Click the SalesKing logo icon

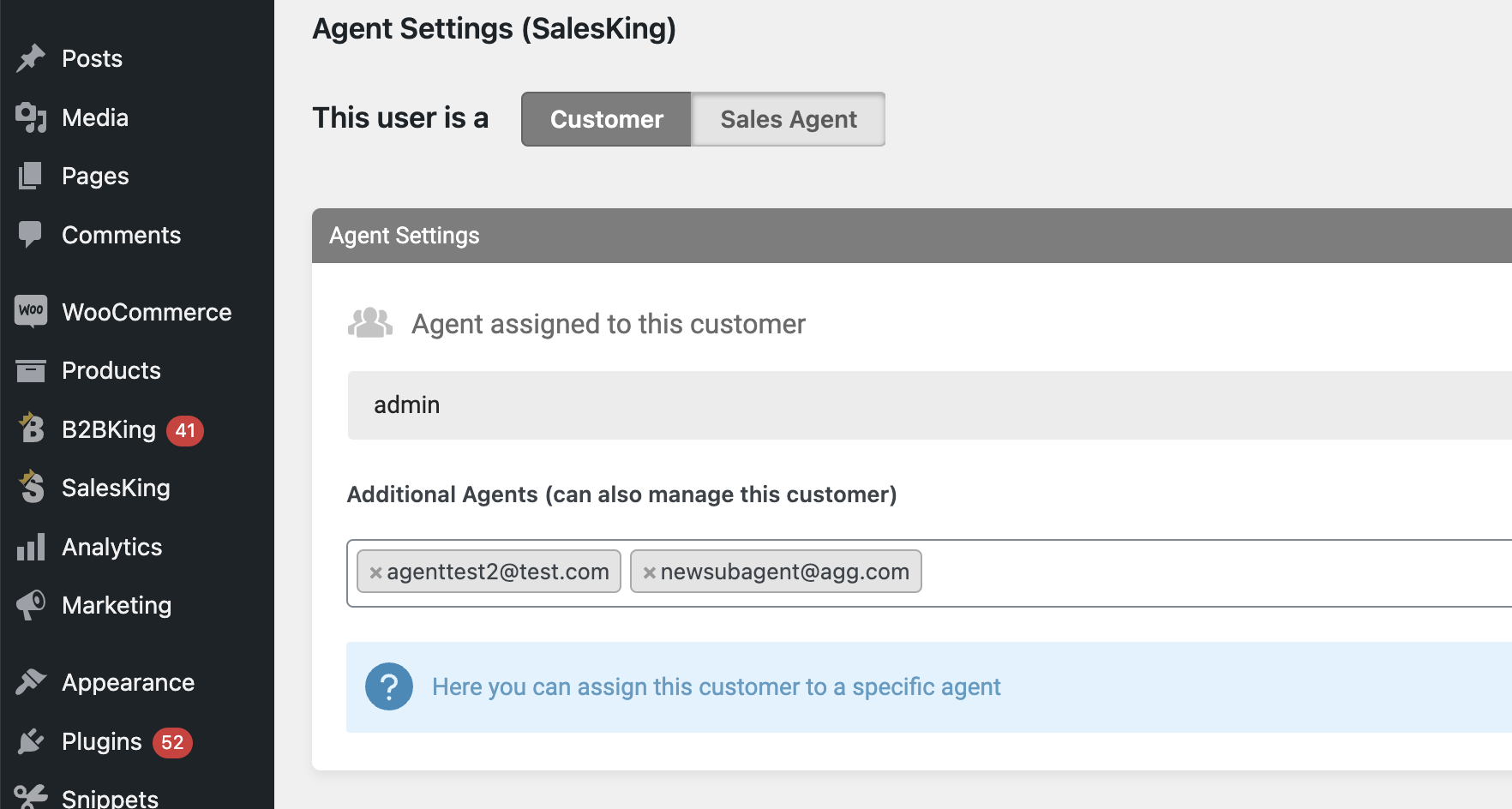point(32,487)
